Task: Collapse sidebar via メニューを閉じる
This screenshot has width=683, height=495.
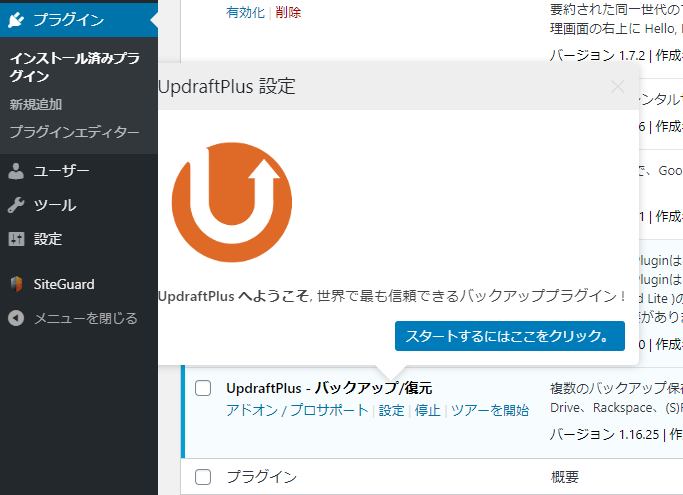Action: point(79,318)
